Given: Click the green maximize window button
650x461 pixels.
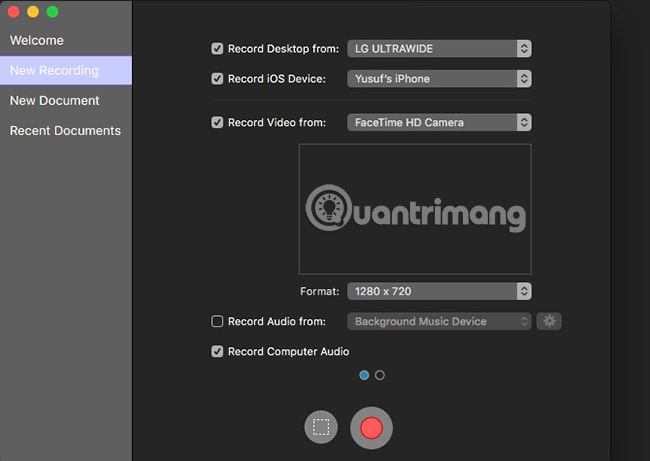Looking at the screenshot, I should 52,12.
